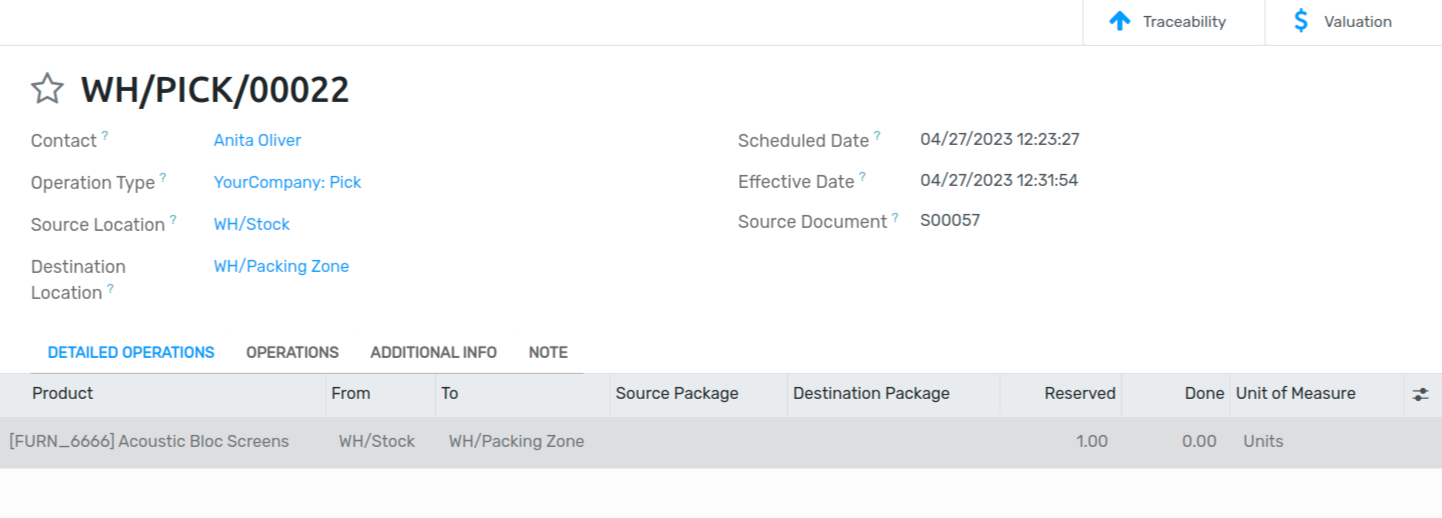Click help tooltip mark beside Contact
This screenshot has height=518, width=1442.
[x=105, y=135]
